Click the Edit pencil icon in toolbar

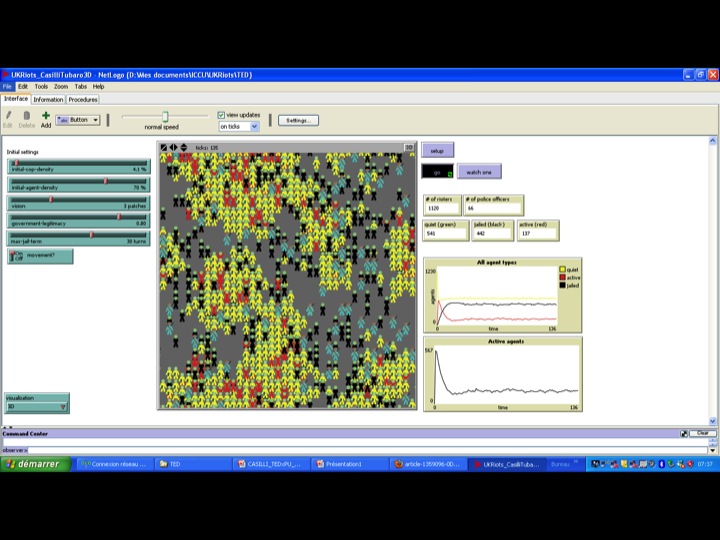tap(8, 115)
